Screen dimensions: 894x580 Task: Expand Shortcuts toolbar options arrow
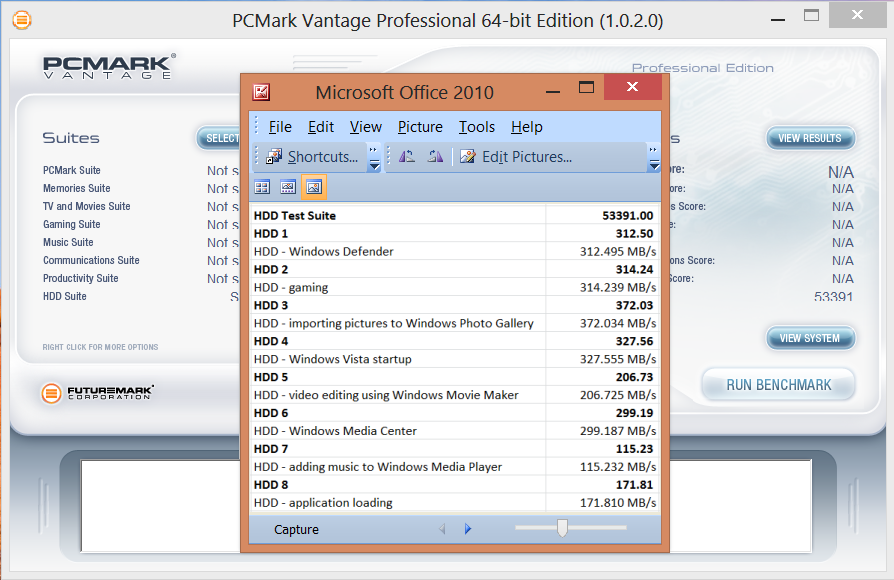(374, 158)
